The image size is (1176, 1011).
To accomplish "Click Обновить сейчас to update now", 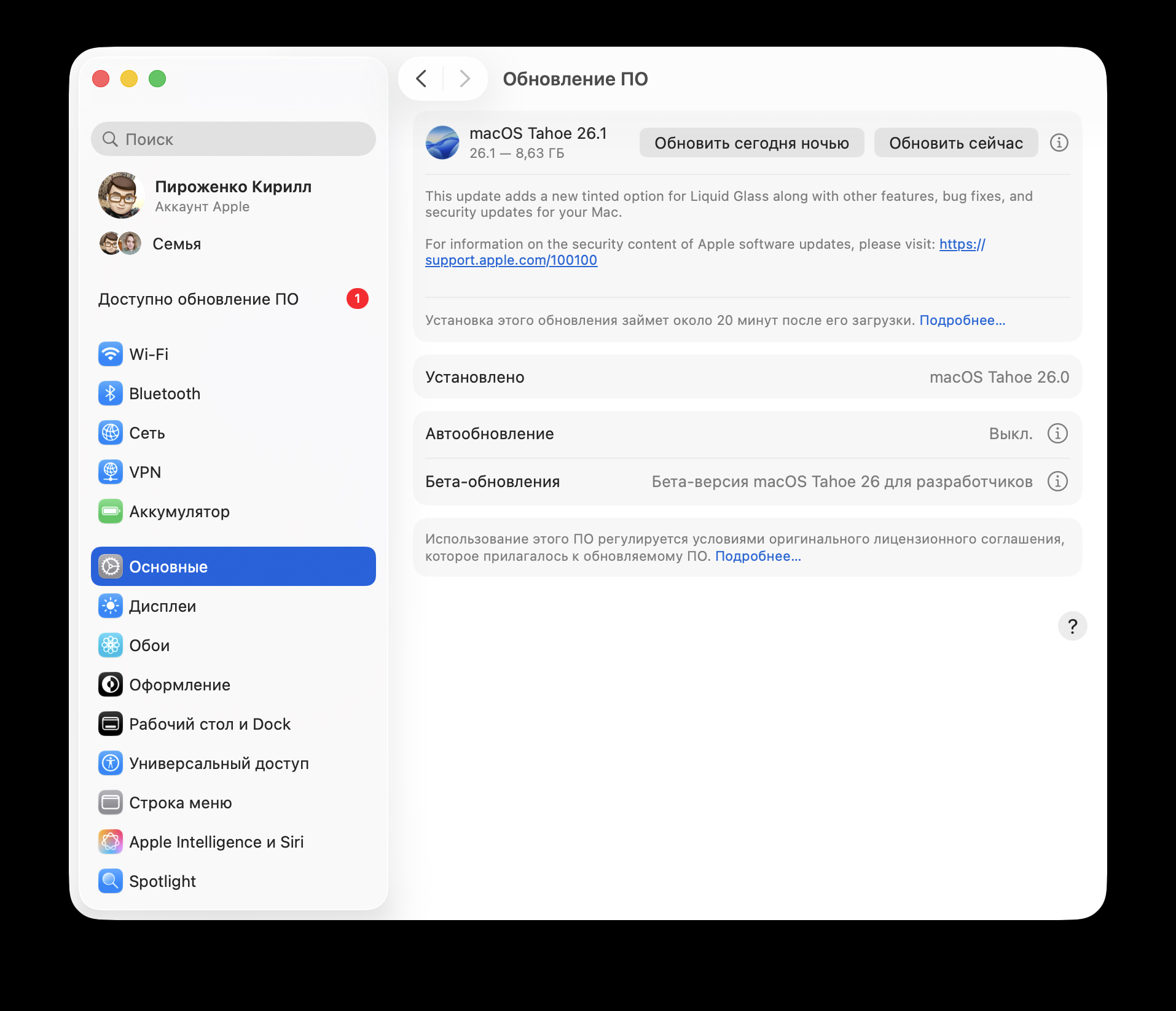I will click(x=956, y=142).
